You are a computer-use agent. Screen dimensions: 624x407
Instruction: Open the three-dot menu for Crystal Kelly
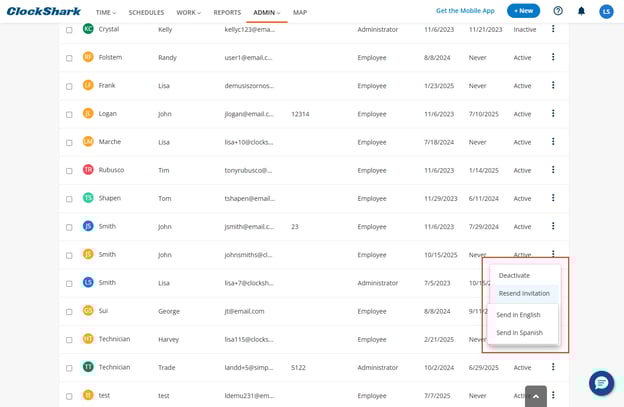click(553, 29)
